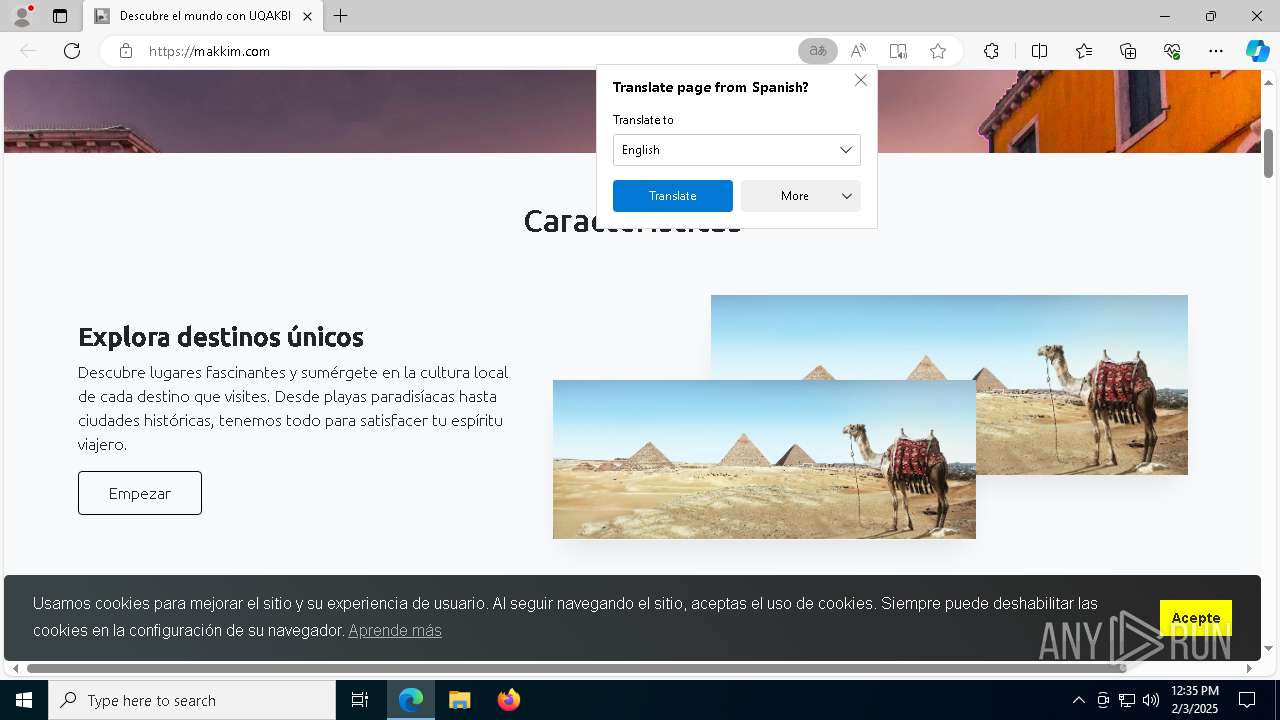Screen dimensions: 1280x720
Task: Activate Read aloud icon
Action: pos(858,51)
